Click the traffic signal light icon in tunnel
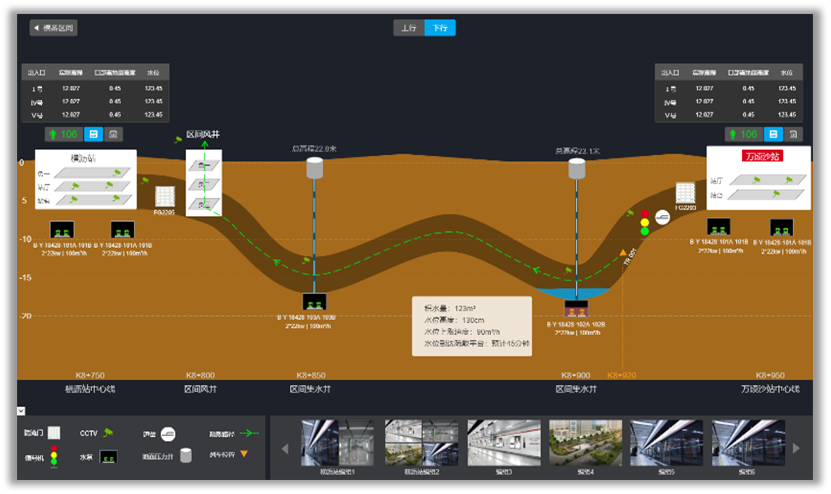831x494 pixels. (645, 223)
